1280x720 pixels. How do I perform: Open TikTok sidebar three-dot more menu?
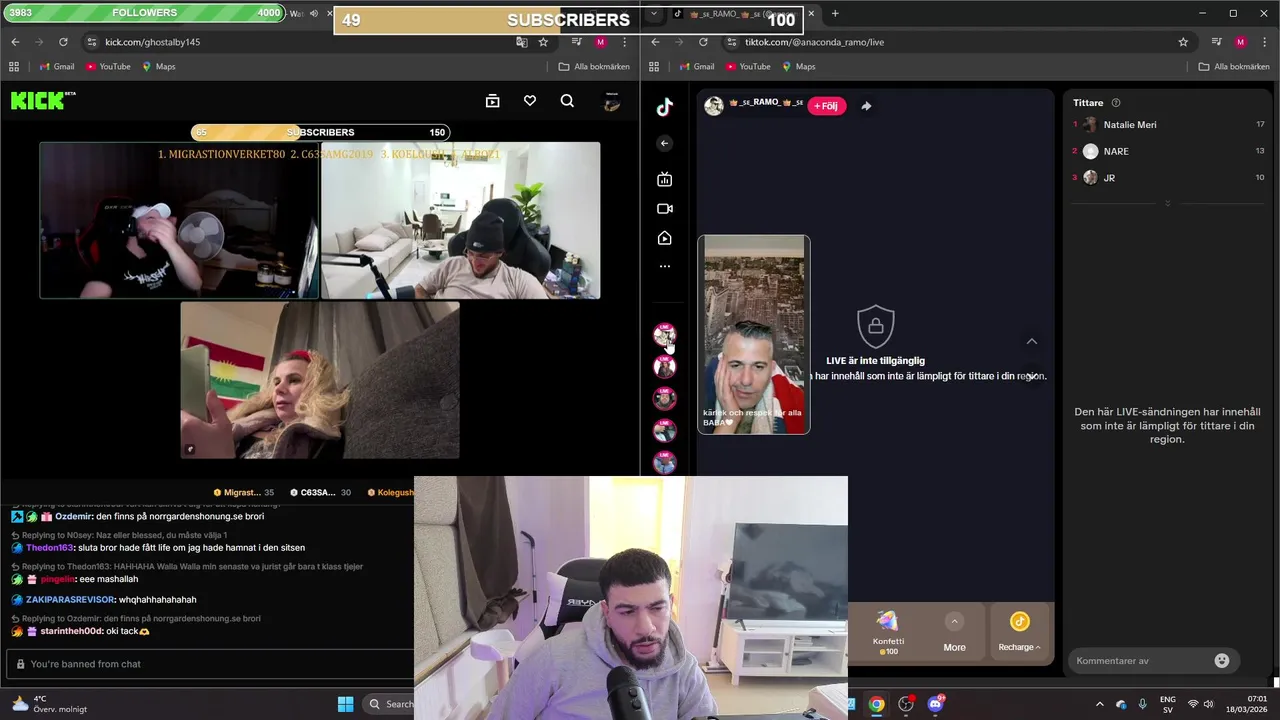point(665,266)
